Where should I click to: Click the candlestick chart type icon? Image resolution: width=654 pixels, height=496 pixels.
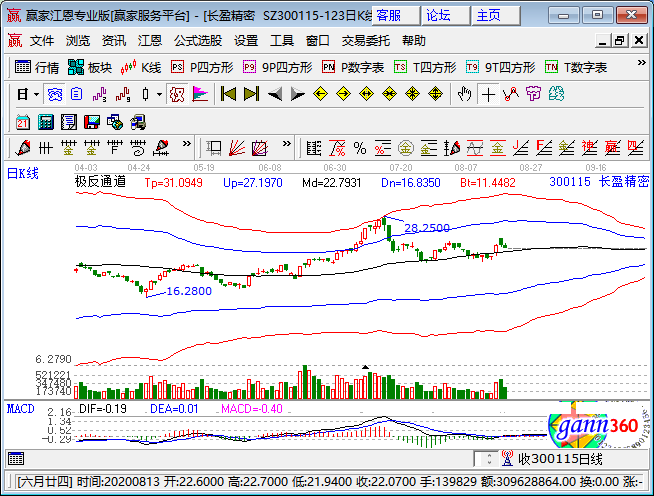(146, 94)
